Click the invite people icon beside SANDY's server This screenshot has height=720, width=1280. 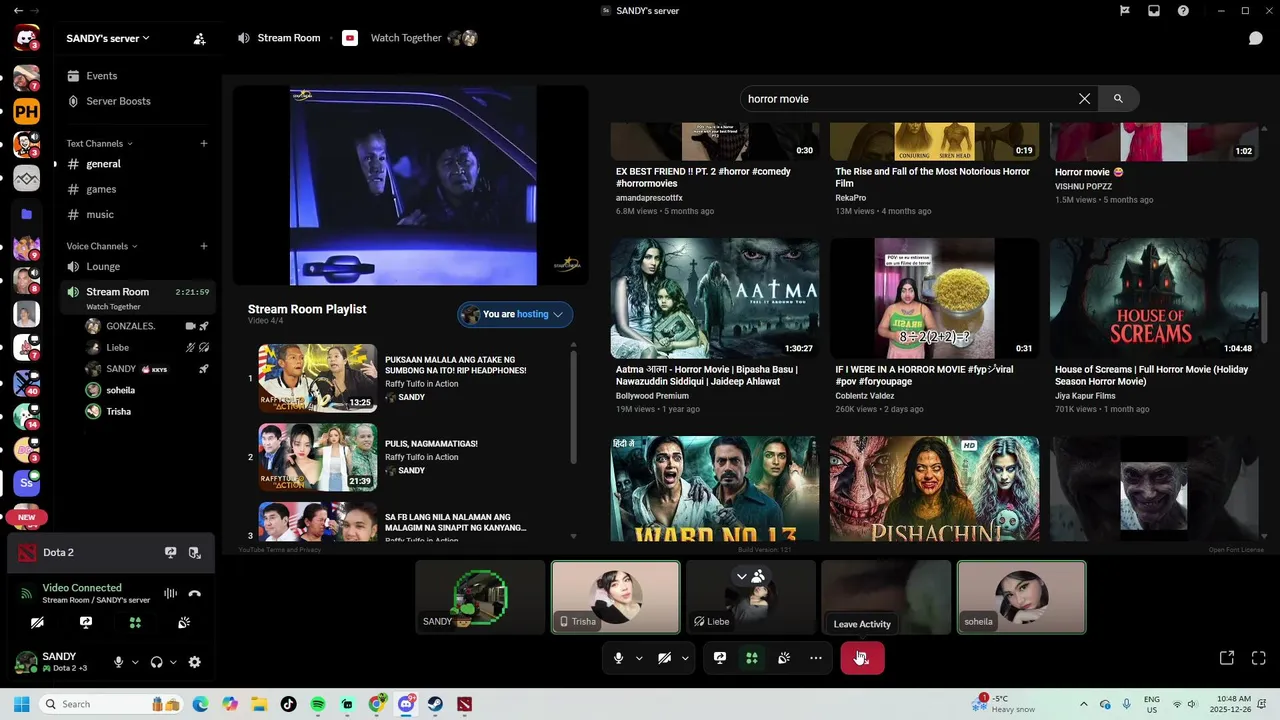pos(199,39)
